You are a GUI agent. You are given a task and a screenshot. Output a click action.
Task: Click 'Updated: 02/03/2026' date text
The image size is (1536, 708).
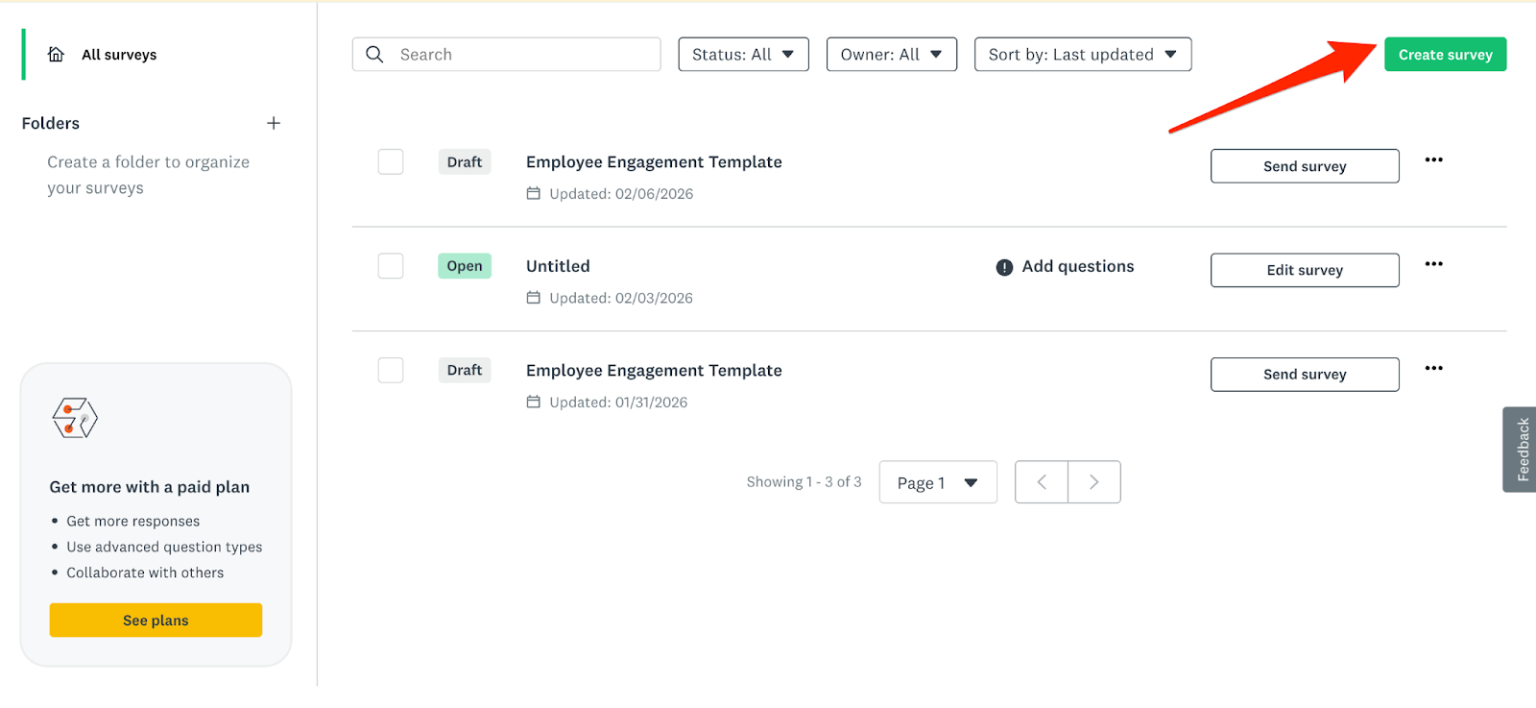point(621,298)
